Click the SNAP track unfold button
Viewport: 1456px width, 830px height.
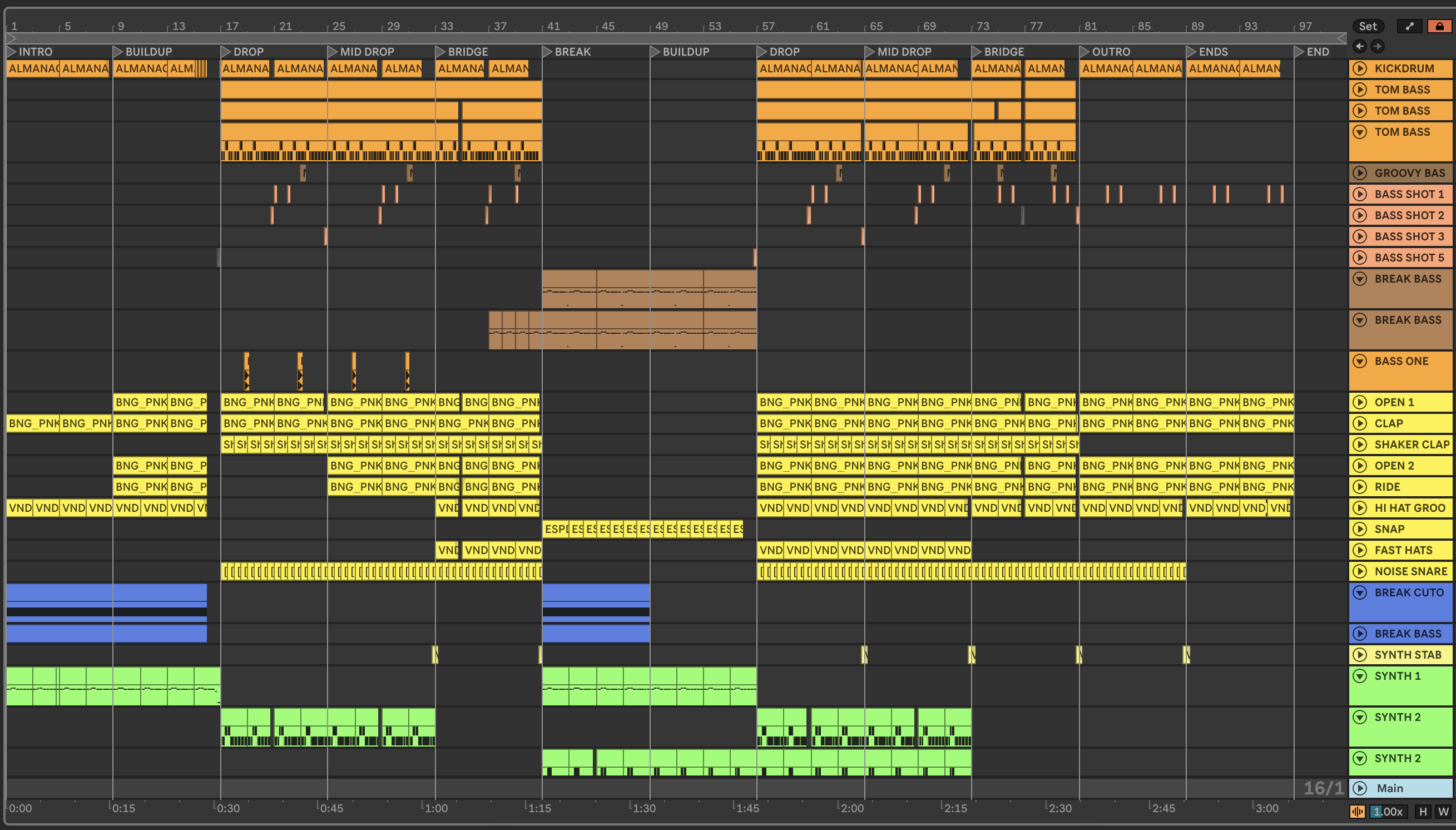1360,528
